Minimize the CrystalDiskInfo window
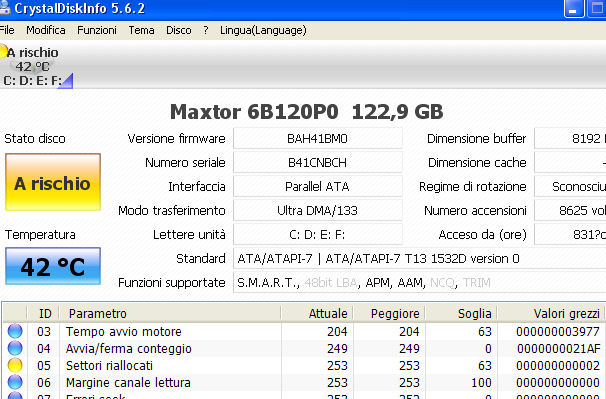 (x=574, y=9)
